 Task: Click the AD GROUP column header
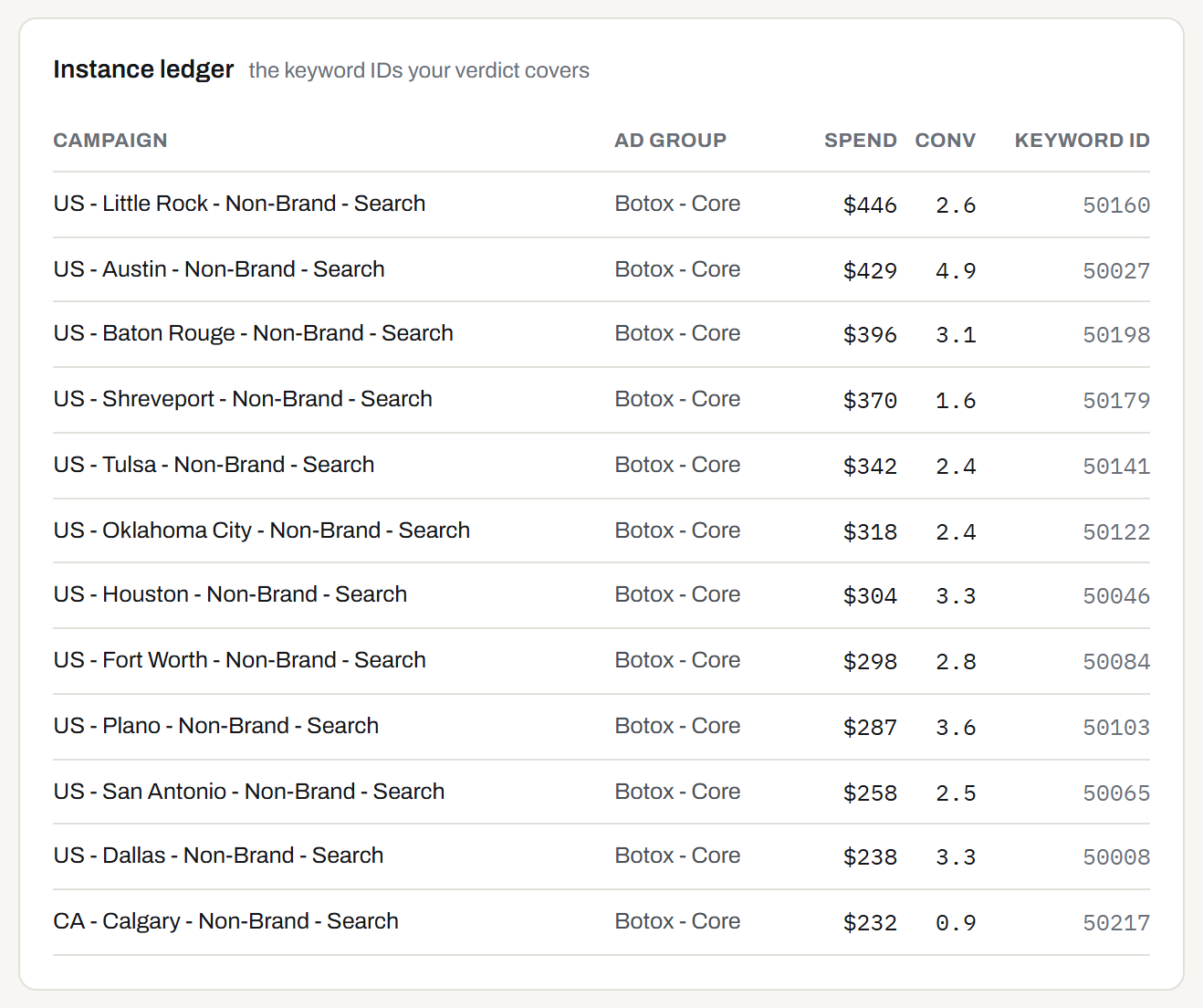pos(671,141)
